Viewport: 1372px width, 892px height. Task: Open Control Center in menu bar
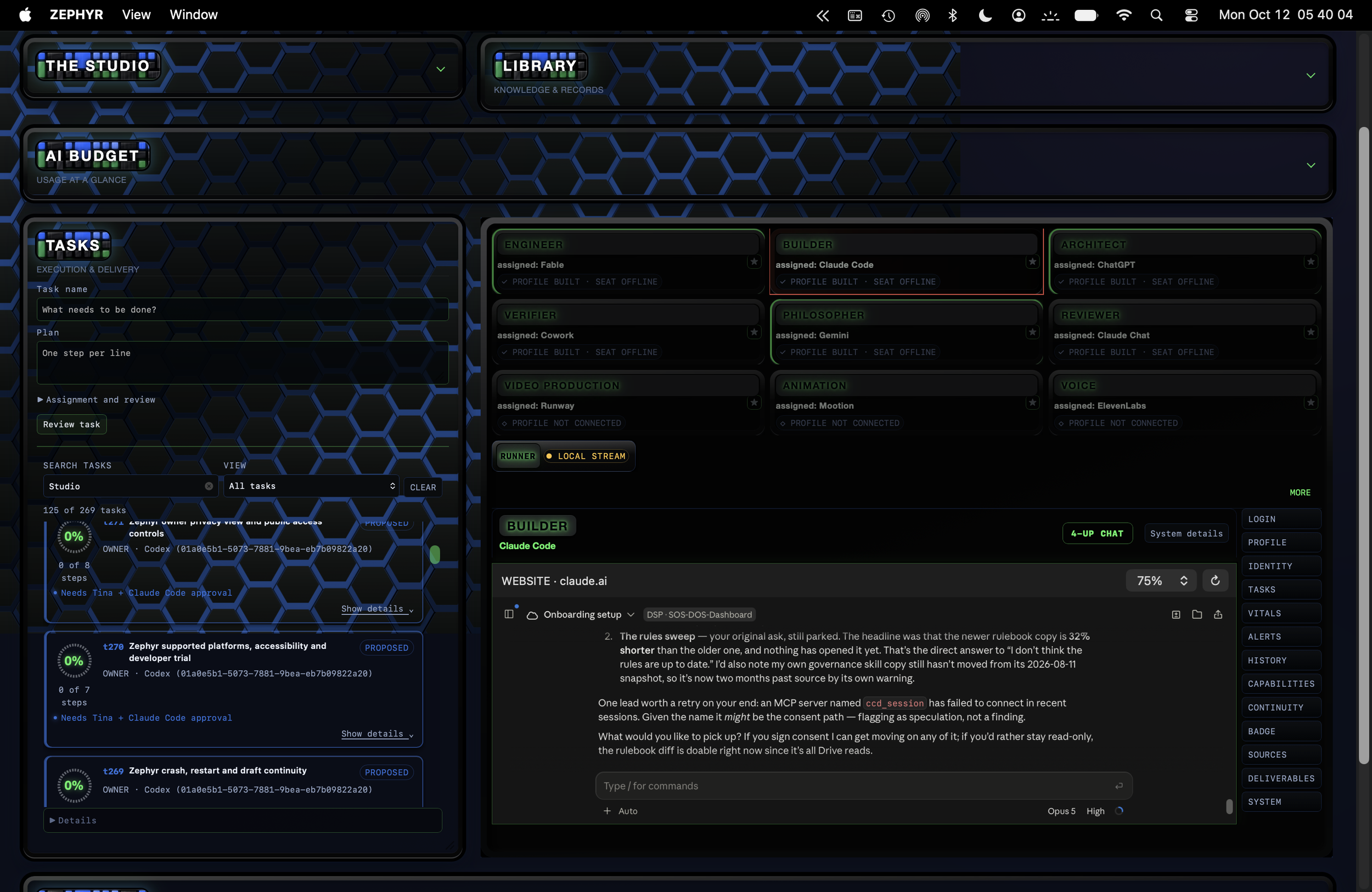1191,15
